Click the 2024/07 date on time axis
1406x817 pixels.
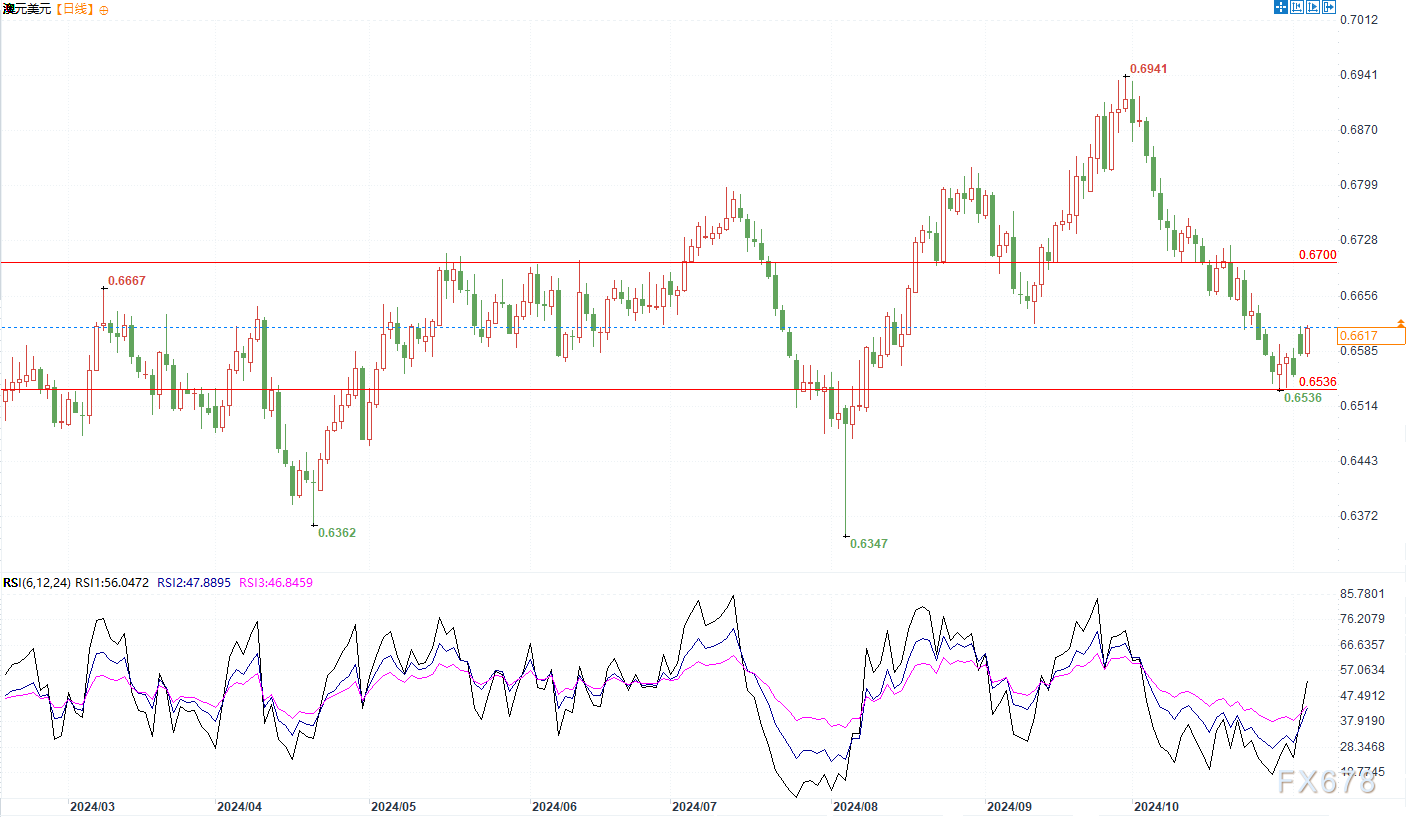coord(693,806)
